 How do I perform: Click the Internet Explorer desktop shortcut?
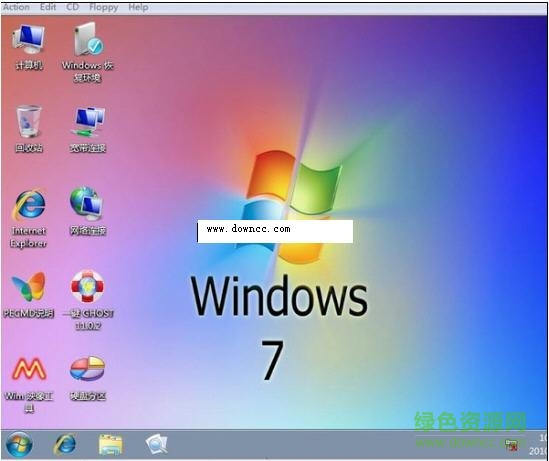pos(29,218)
